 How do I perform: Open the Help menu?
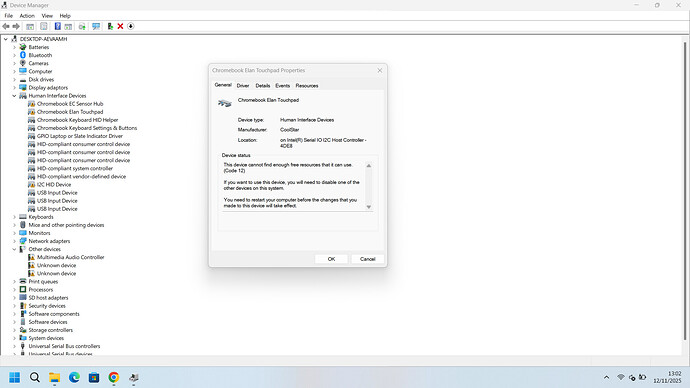(65, 16)
